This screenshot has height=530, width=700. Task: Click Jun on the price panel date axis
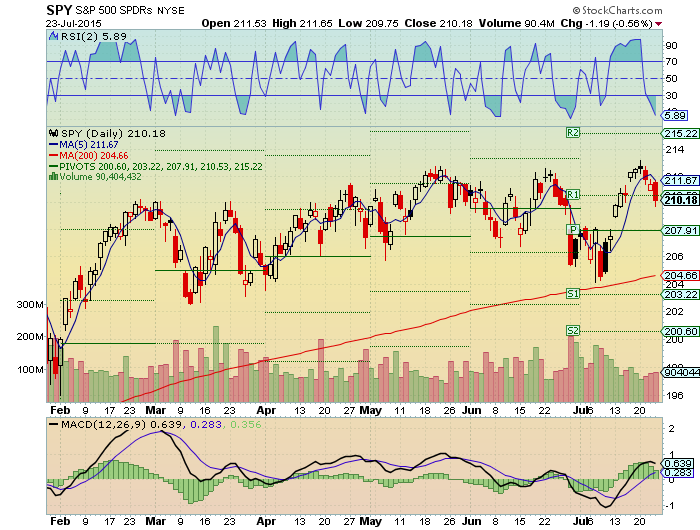coord(471,410)
